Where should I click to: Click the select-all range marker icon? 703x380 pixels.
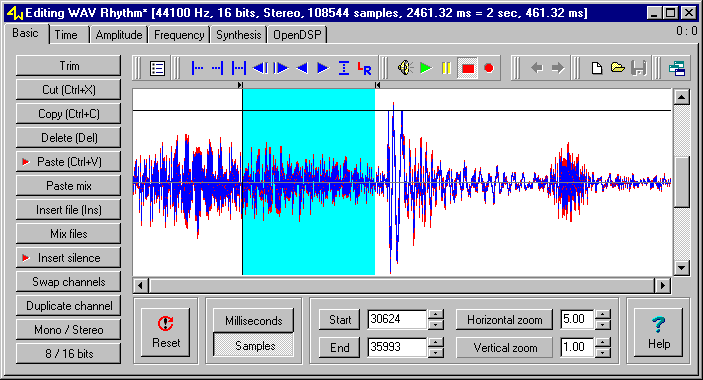click(239, 69)
